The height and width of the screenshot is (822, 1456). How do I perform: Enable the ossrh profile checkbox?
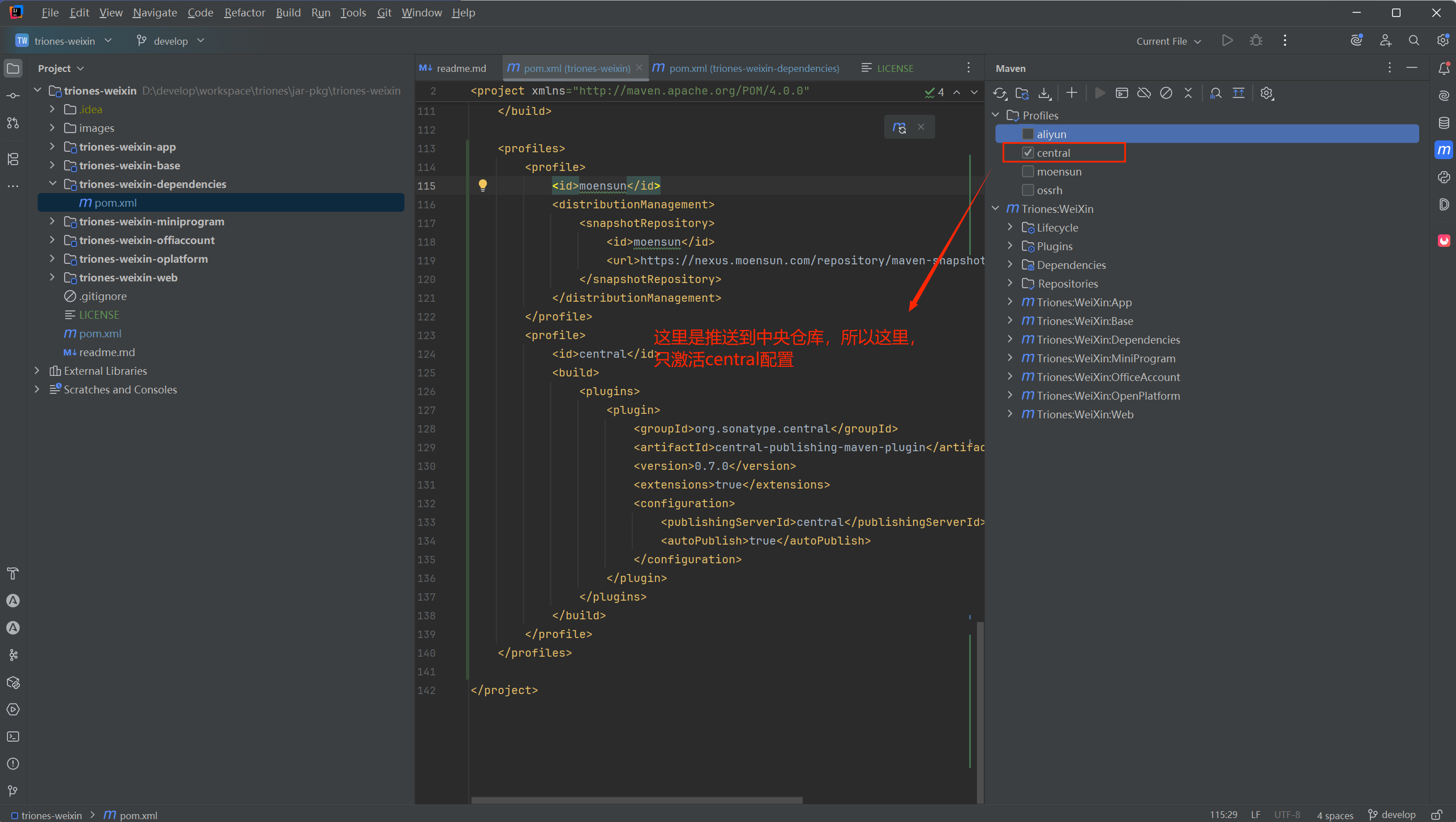[1028, 190]
